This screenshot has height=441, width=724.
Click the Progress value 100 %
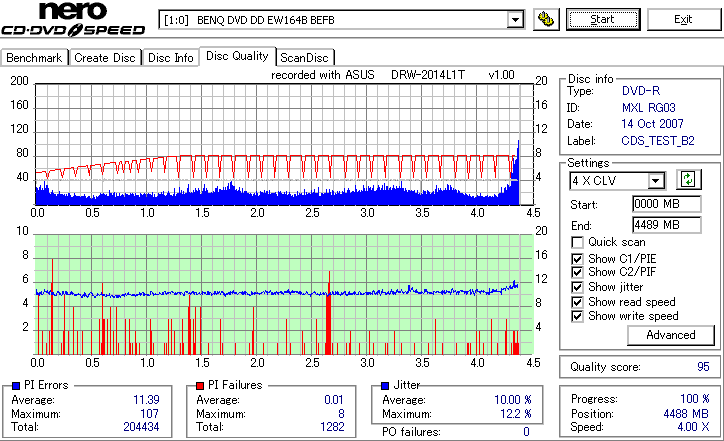pos(694,399)
